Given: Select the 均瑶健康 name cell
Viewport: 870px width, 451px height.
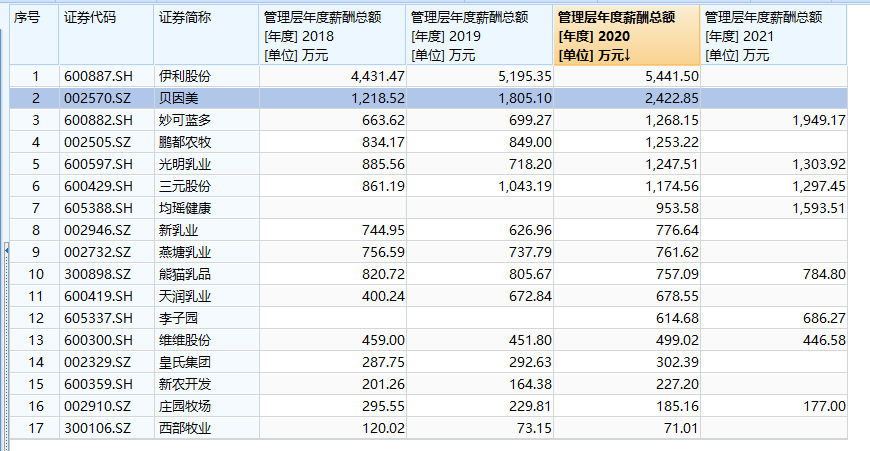Looking at the screenshot, I should [185, 208].
